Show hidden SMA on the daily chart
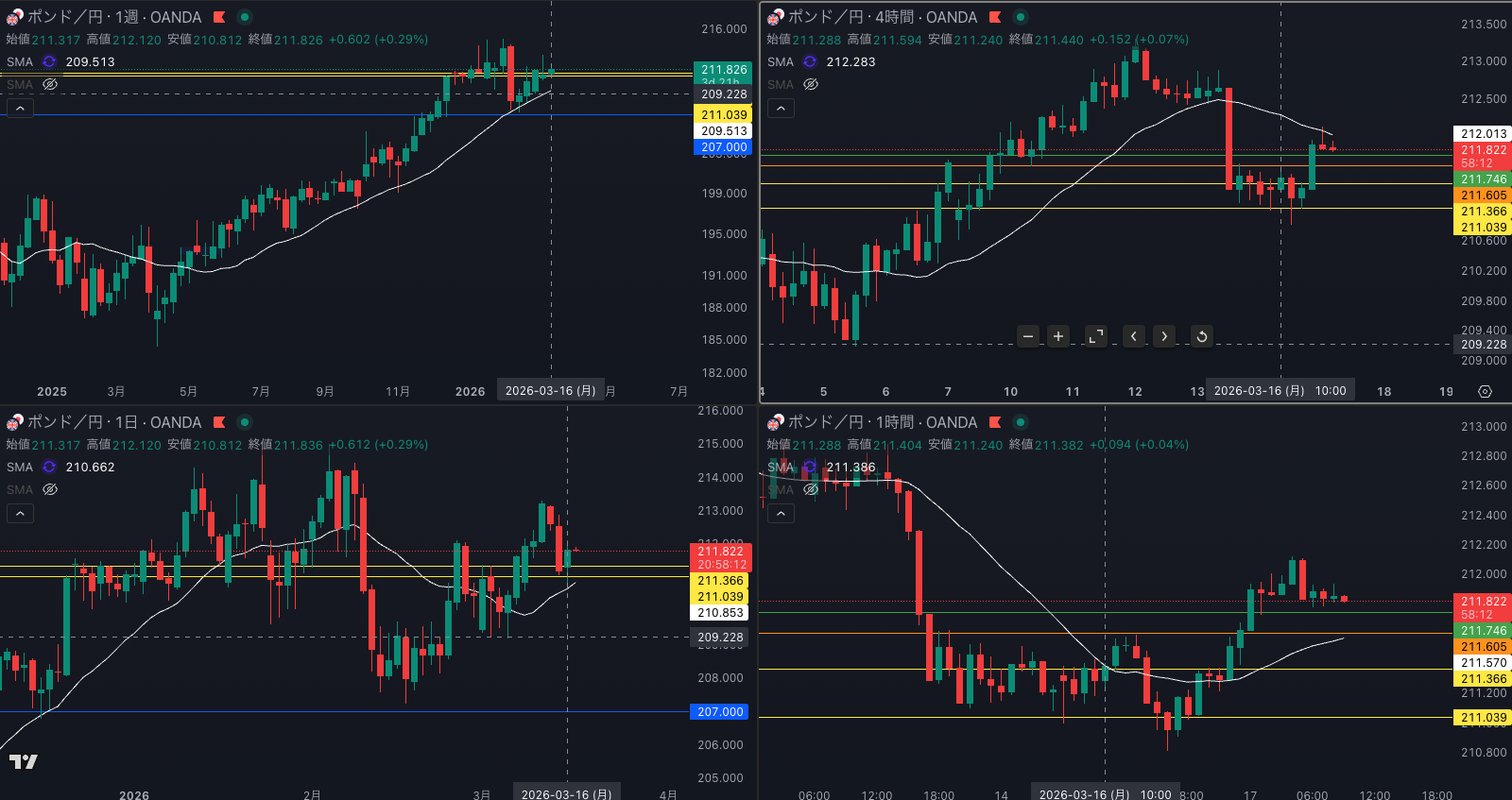This screenshot has width=1512, height=800. (50, 489)
